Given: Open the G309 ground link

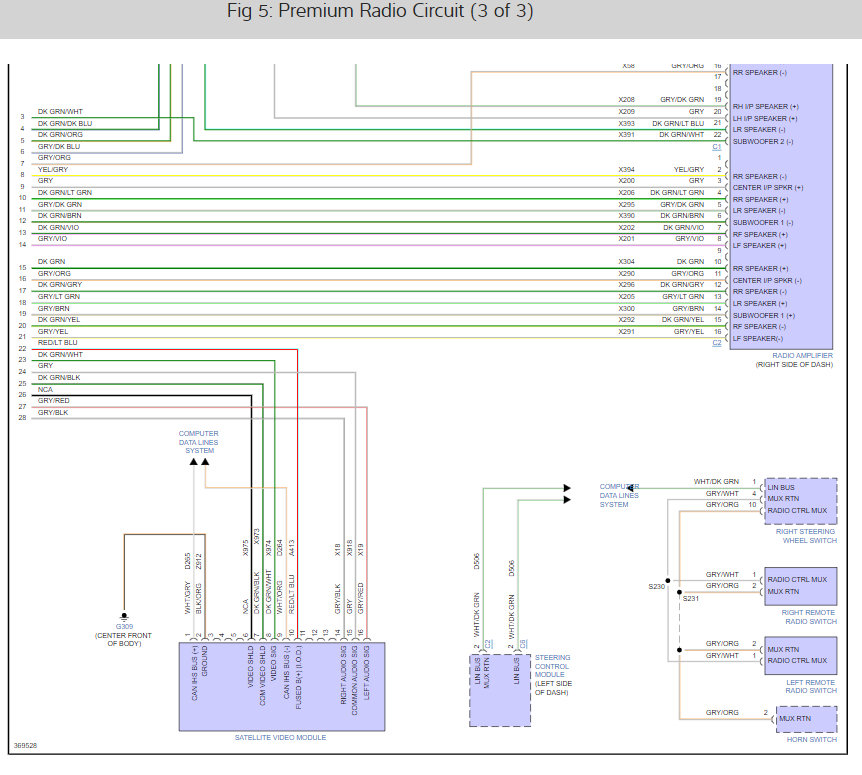Looking at the screenshot, I should click(124, 626).
